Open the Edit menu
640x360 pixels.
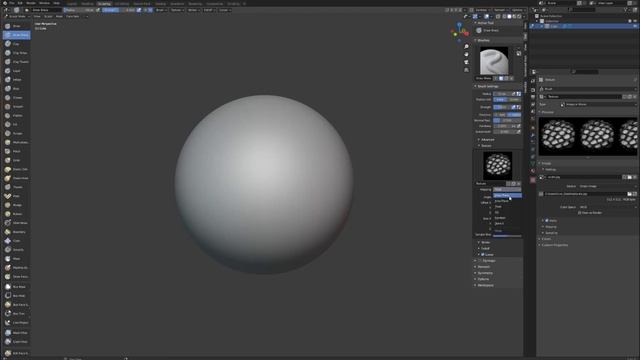[x=20, y=3]
